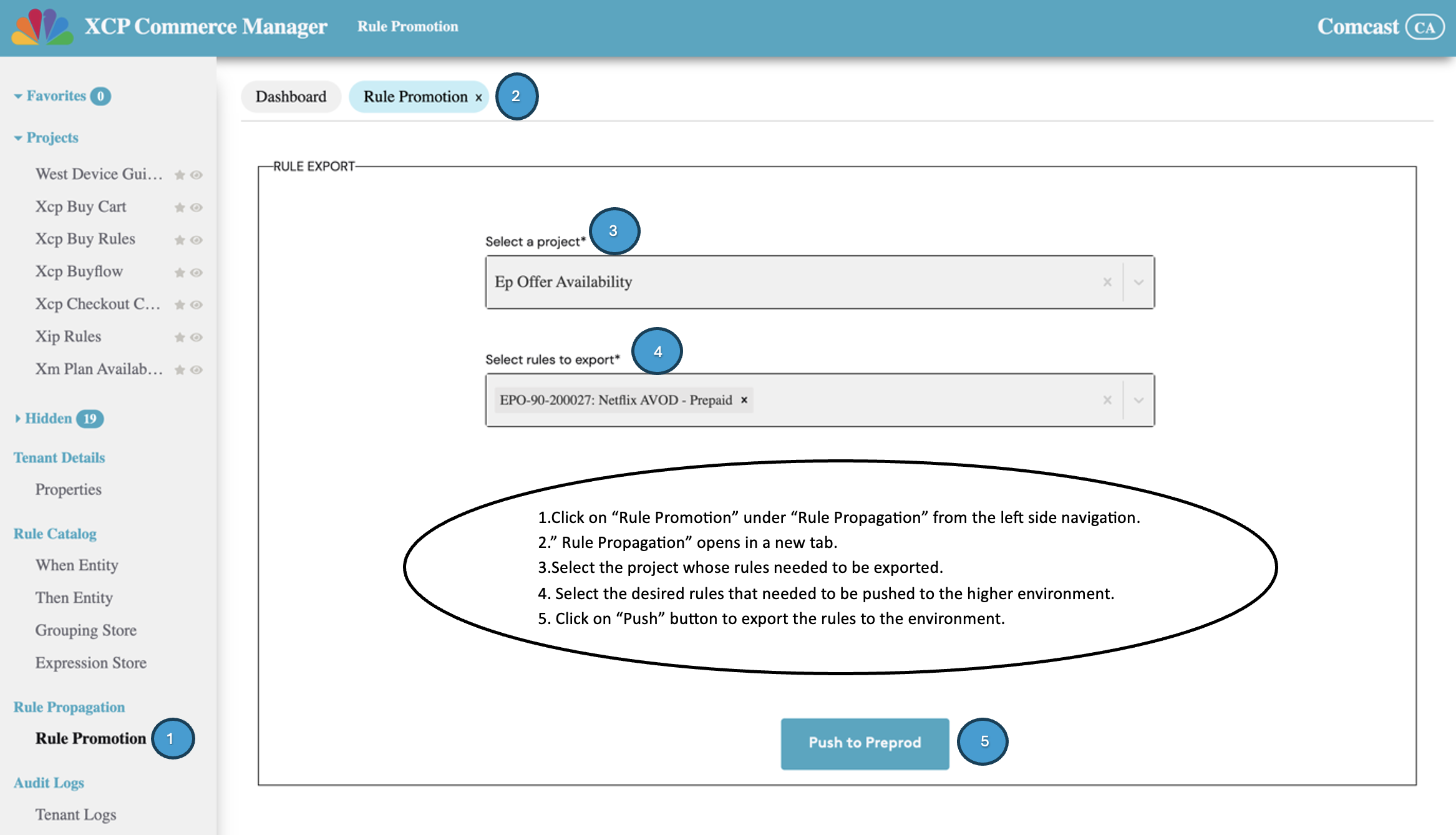Expand the Select rules to export dropdown arrow
The image size is (1456, 835).
point(1138,400)
